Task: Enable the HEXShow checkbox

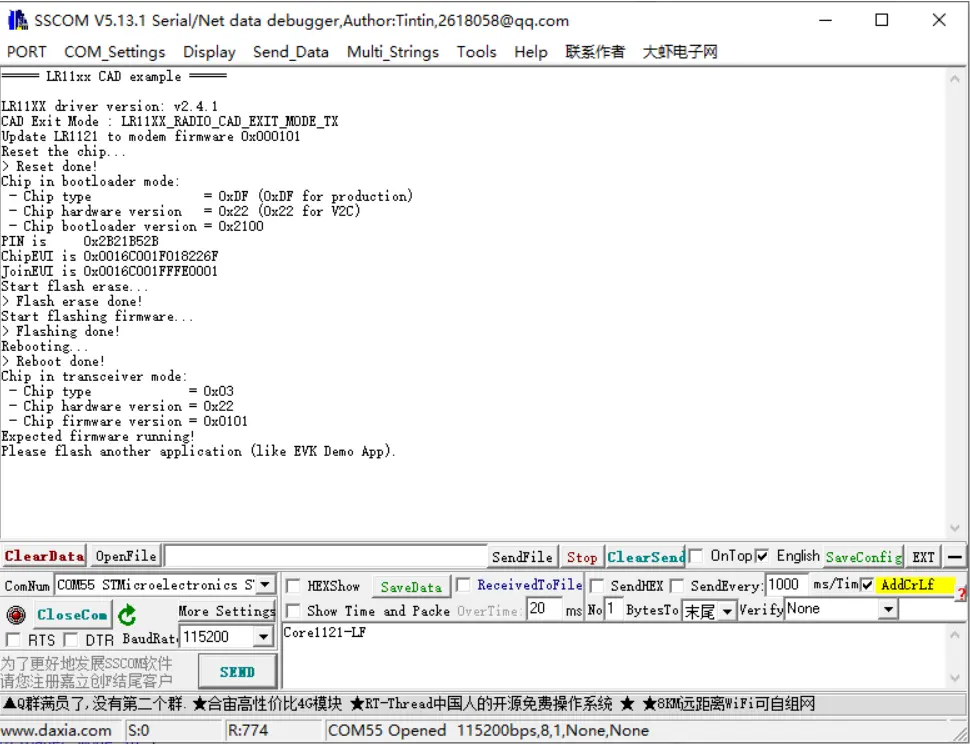Action: tap(293, 586)
